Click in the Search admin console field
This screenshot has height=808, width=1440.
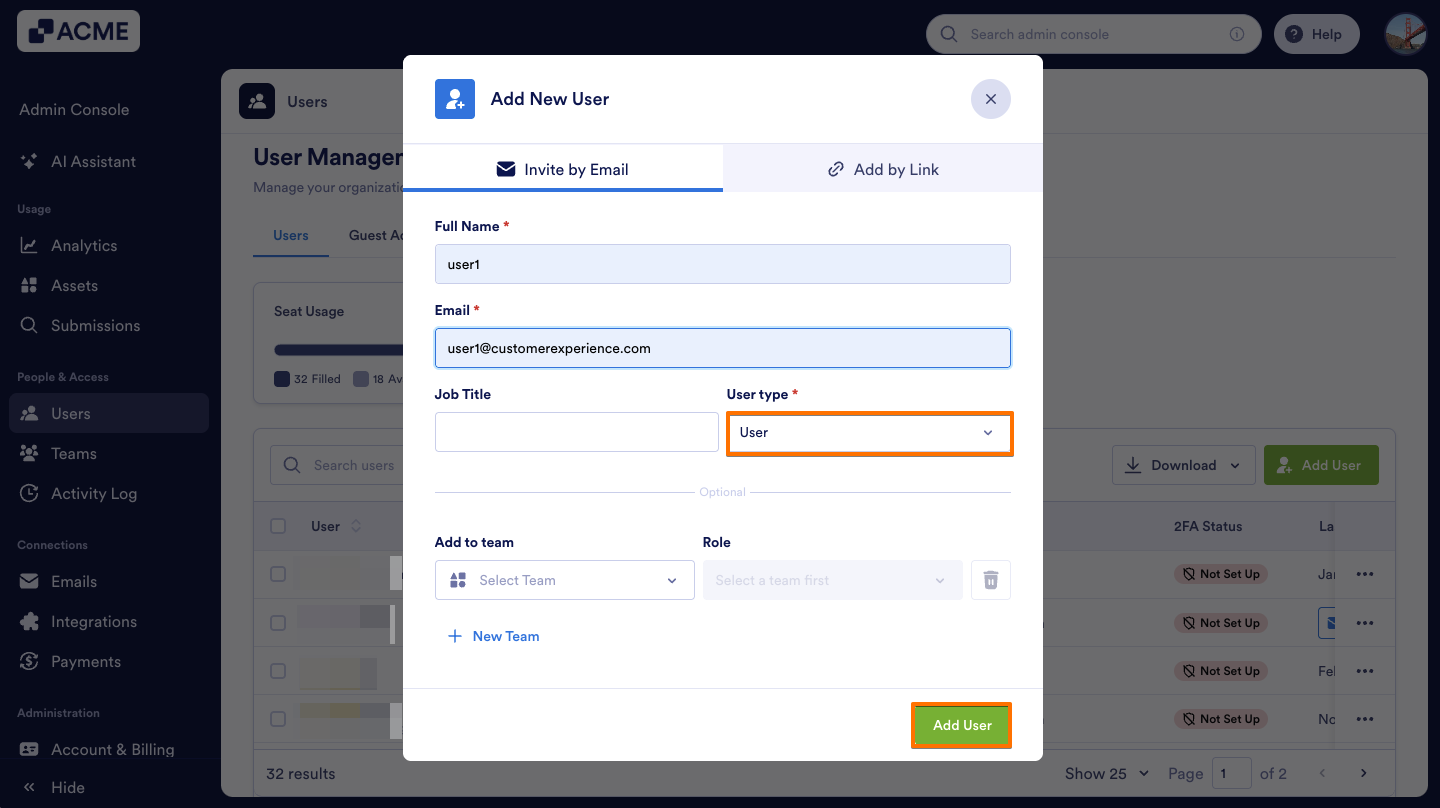1094,34
